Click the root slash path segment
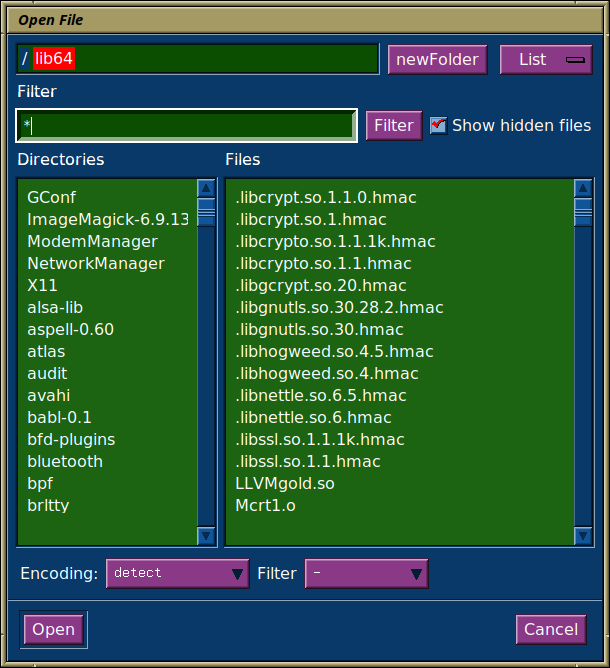 pyautogui.click(x=24, y=58)
